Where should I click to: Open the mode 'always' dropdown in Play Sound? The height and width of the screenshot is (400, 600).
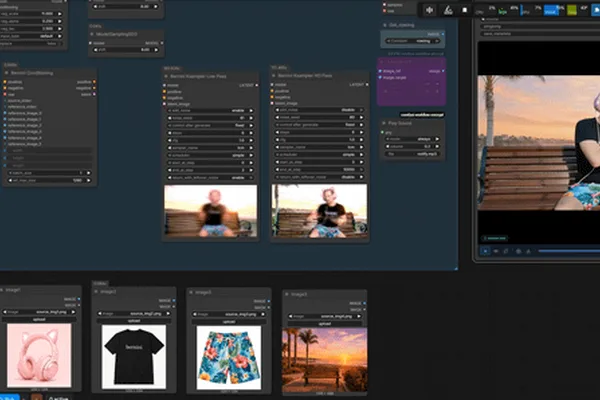click(412, 139)
